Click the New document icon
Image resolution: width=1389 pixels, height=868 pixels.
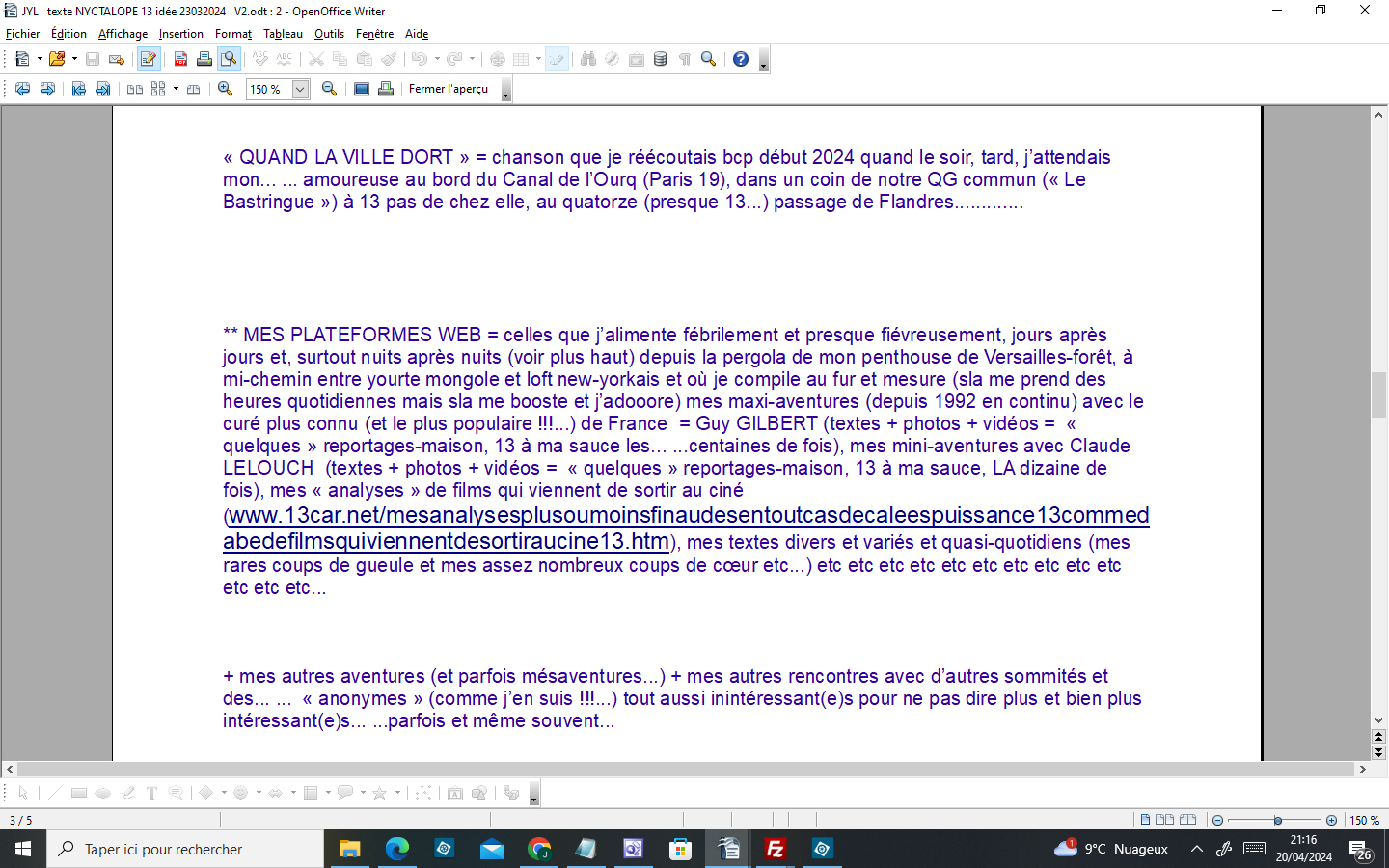21,59
